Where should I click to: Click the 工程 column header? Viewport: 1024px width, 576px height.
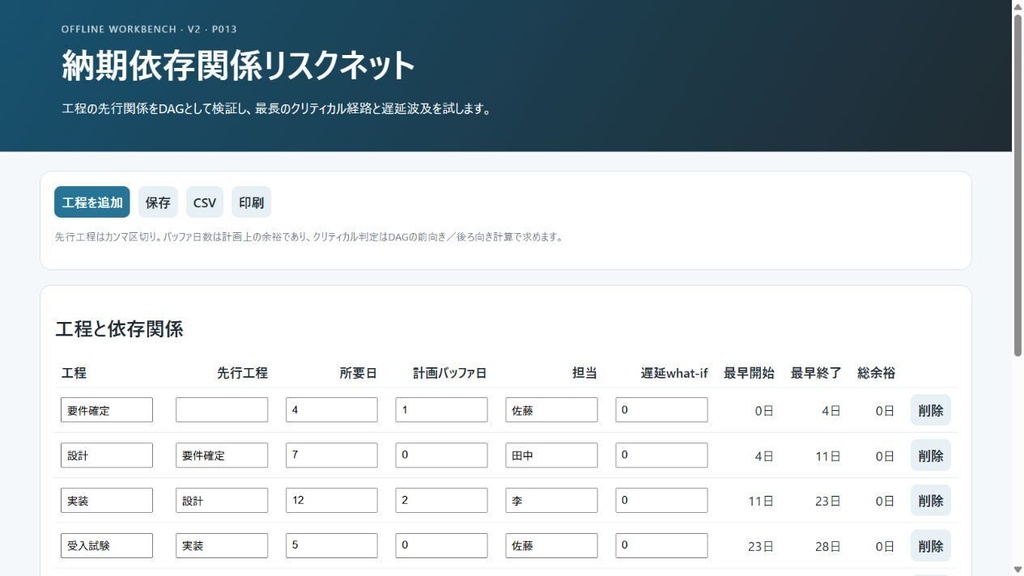click(74, 373)
